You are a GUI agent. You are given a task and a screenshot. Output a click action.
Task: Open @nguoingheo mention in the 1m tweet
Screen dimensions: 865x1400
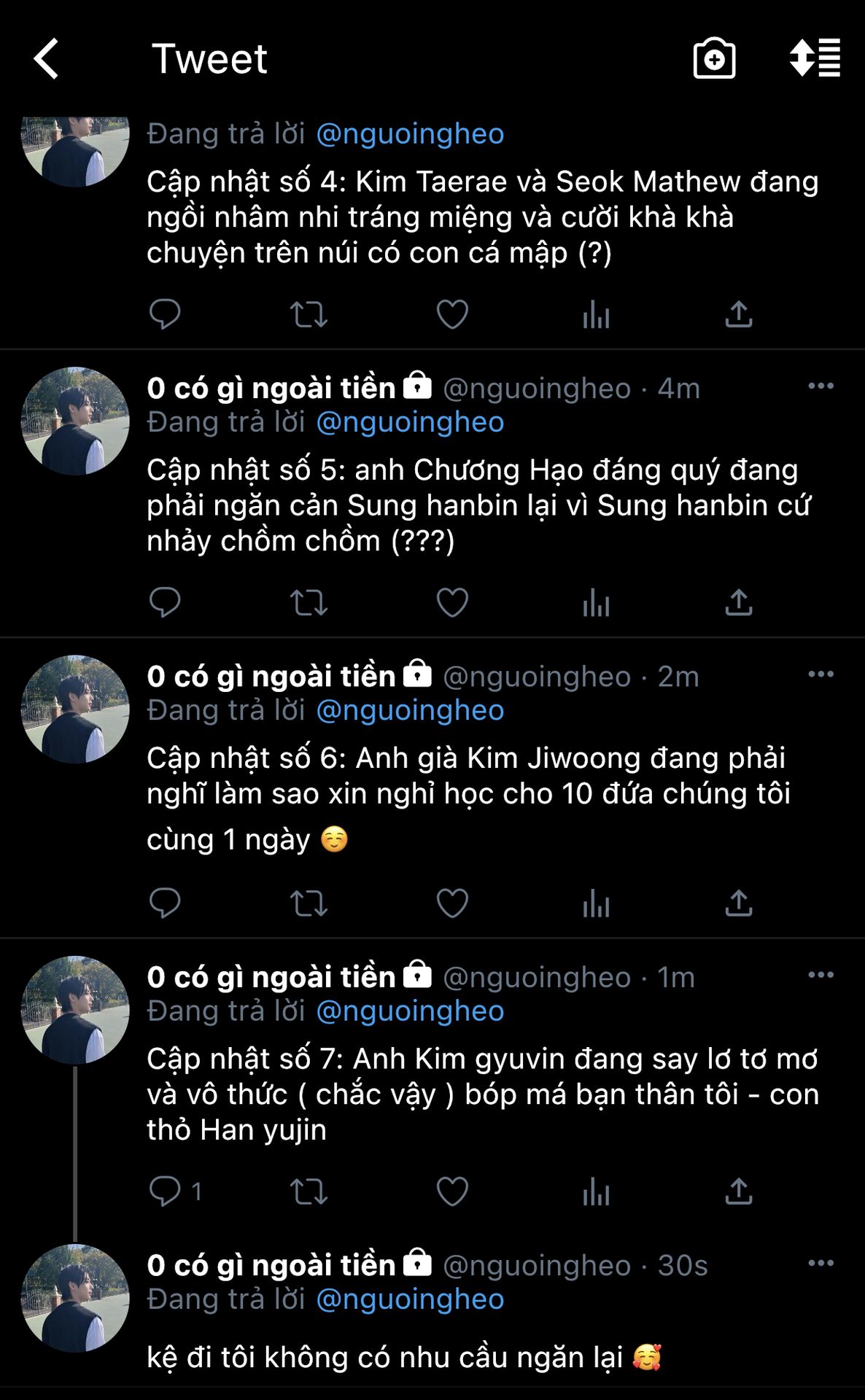[410, 1011]
